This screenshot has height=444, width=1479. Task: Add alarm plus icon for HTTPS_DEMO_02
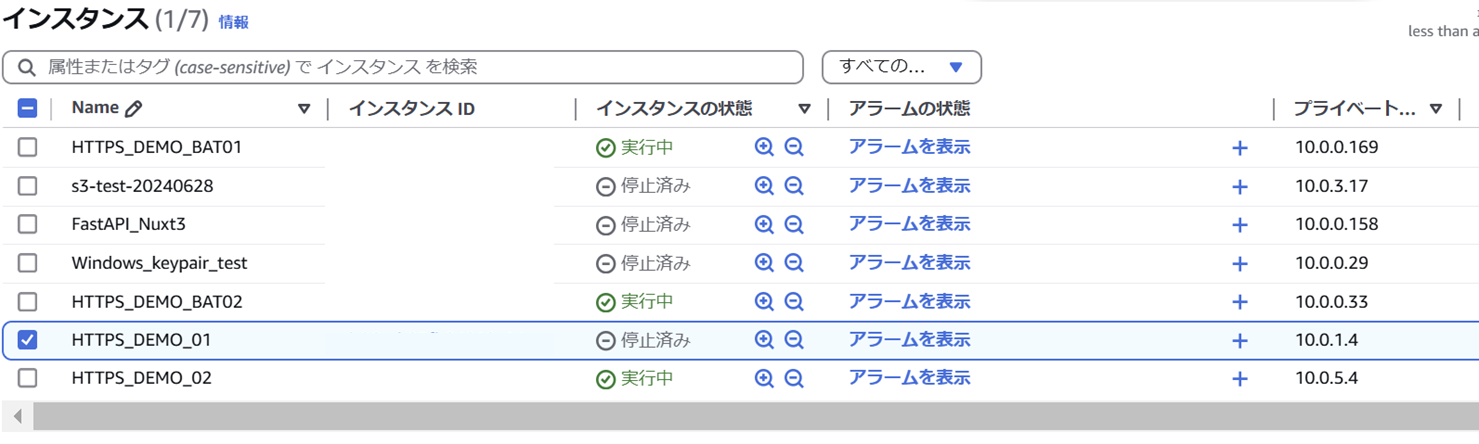click(x=1239, y=379)
